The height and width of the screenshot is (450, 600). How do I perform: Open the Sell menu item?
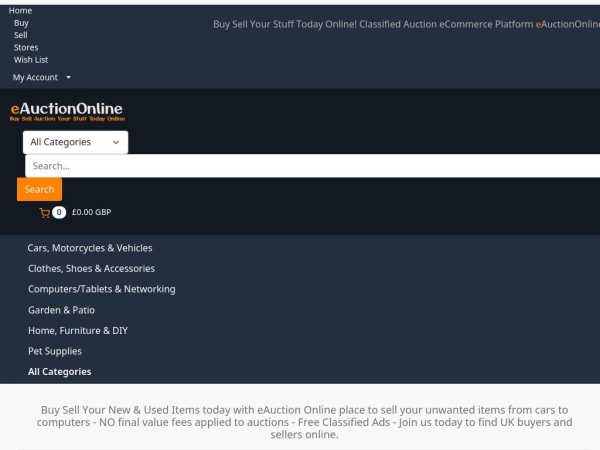(21, 35)
